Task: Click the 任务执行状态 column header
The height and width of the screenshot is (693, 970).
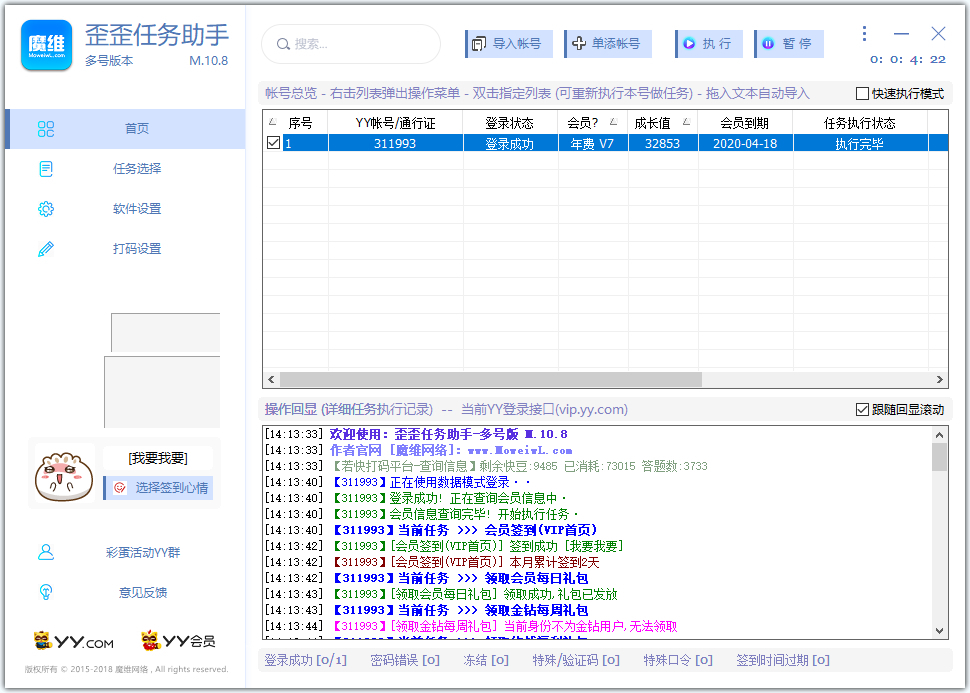Action: [x=860, y=123]
